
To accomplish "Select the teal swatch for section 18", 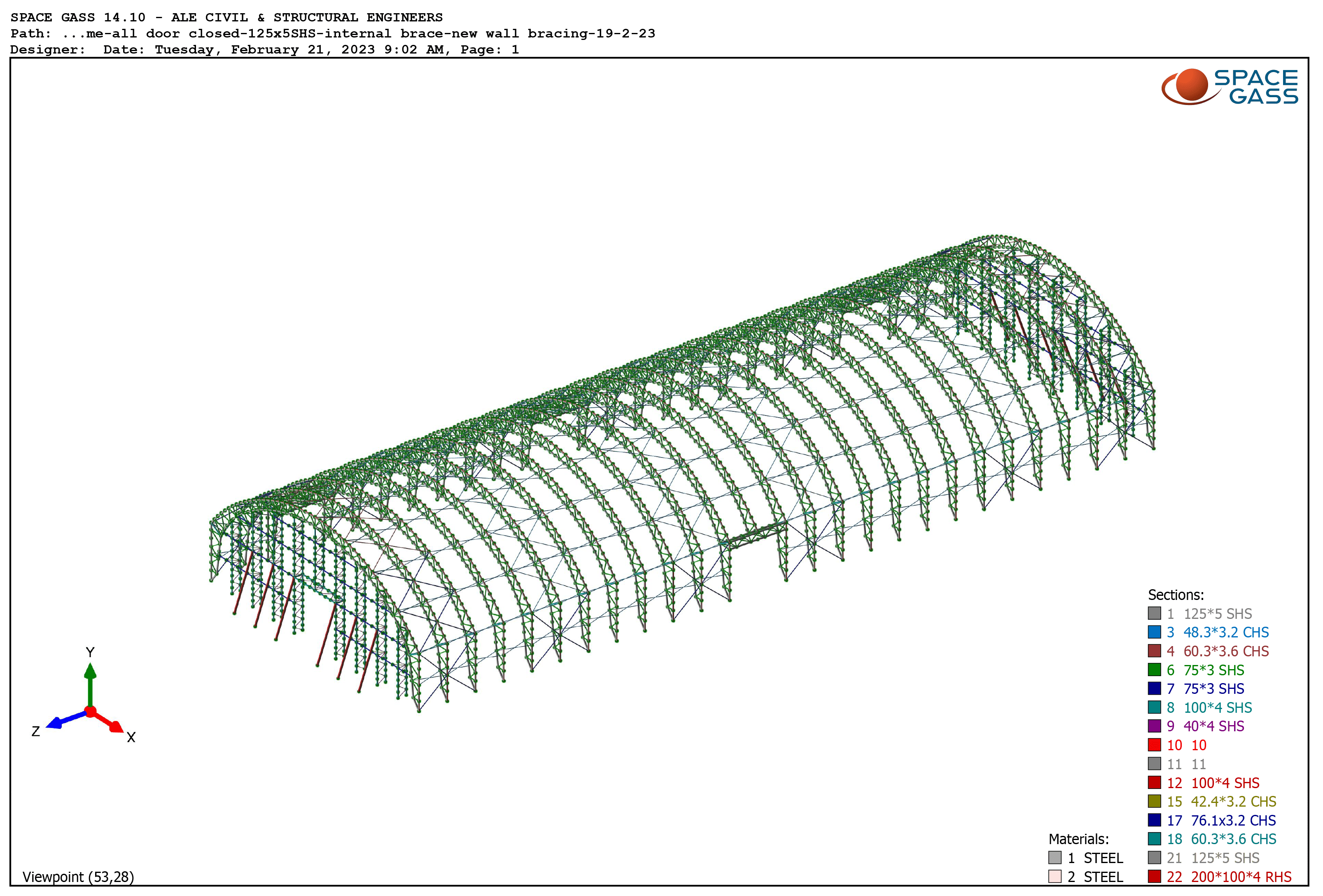I will (x=1155, y=838).
